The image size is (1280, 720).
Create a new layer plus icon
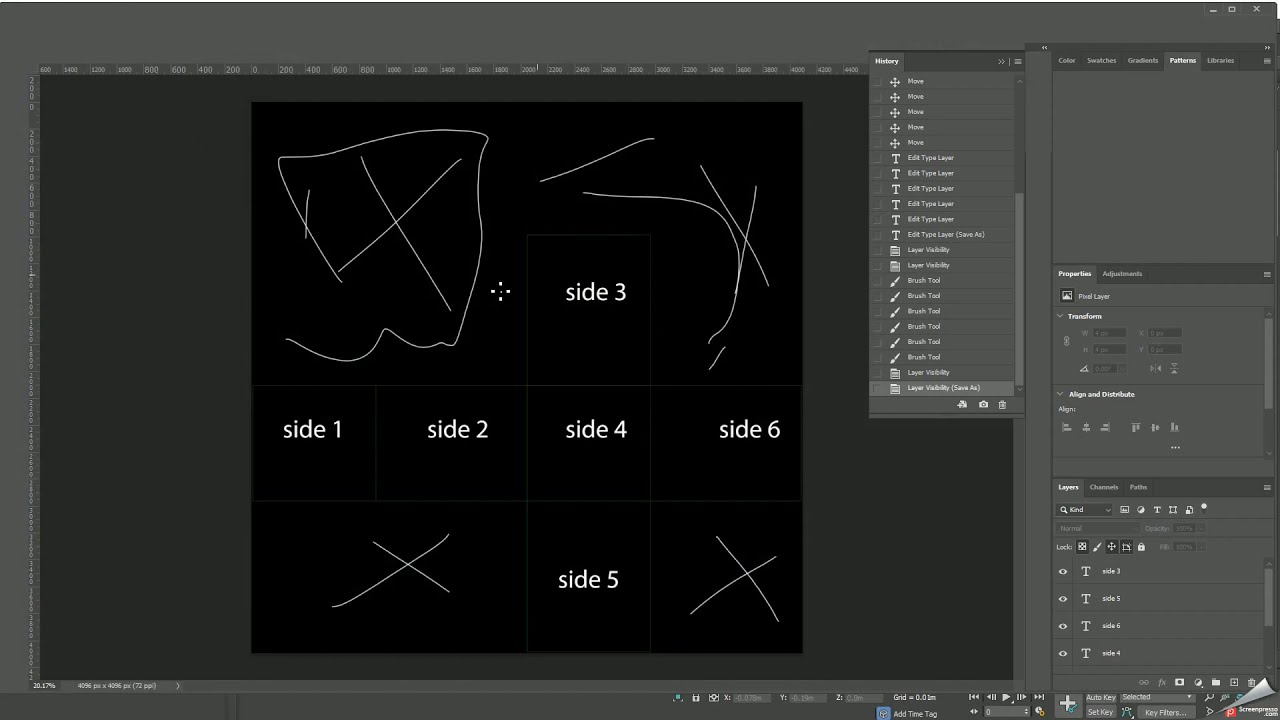click(x=1234, y=682)
